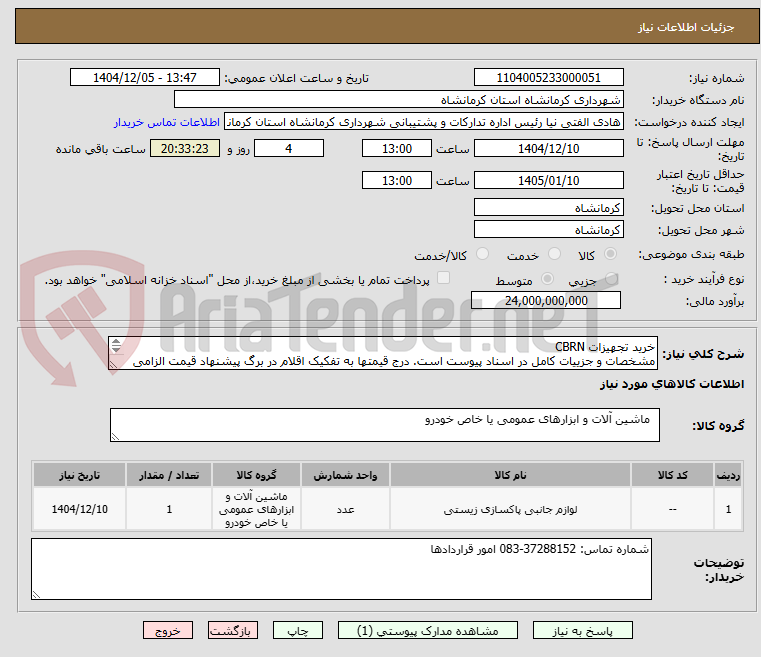Click the بازگشت back button
Screen dimensions: 761x657
pos(232,630)
